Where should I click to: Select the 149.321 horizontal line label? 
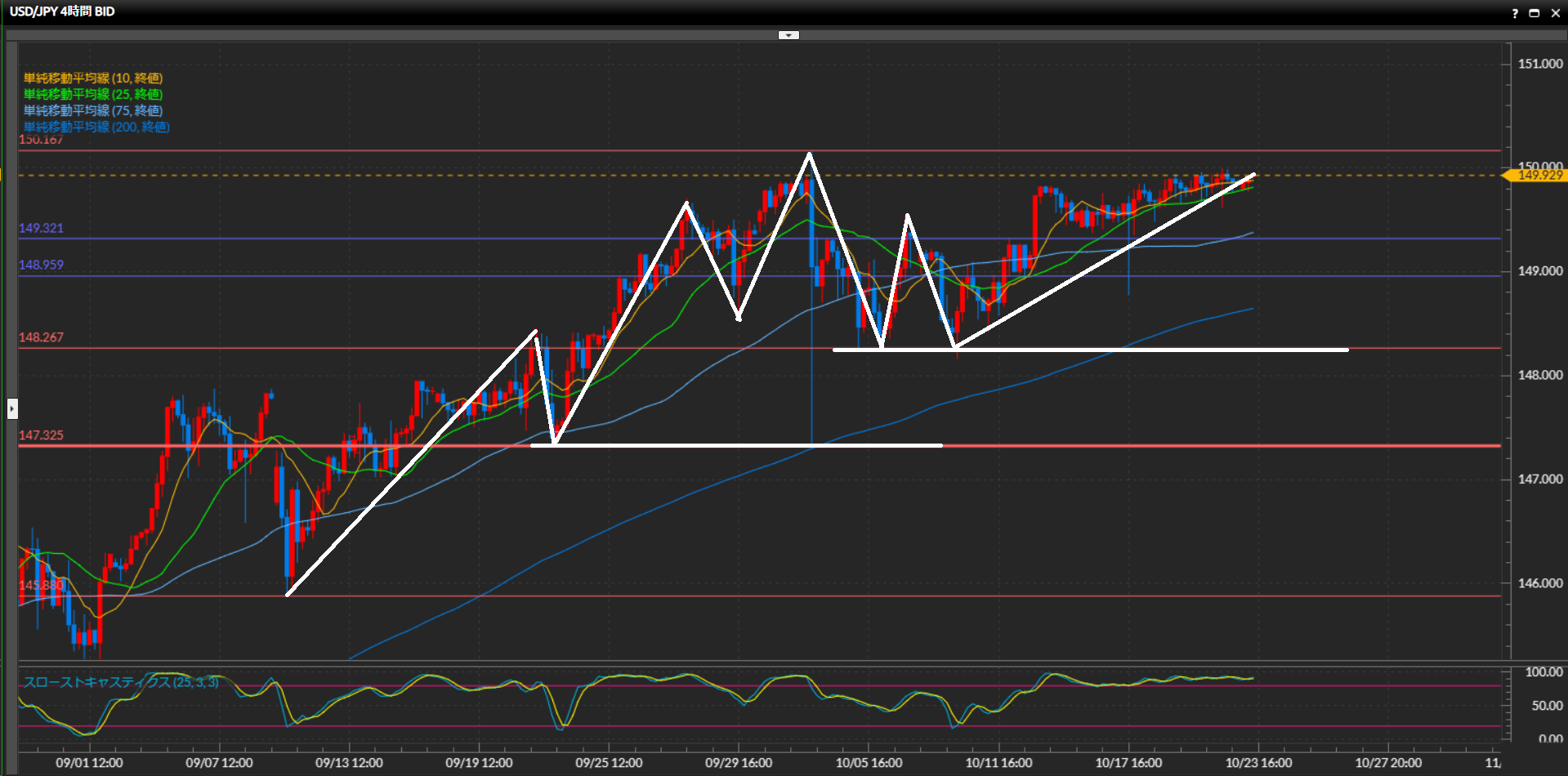pyautogui.click(x=41, y=228)
